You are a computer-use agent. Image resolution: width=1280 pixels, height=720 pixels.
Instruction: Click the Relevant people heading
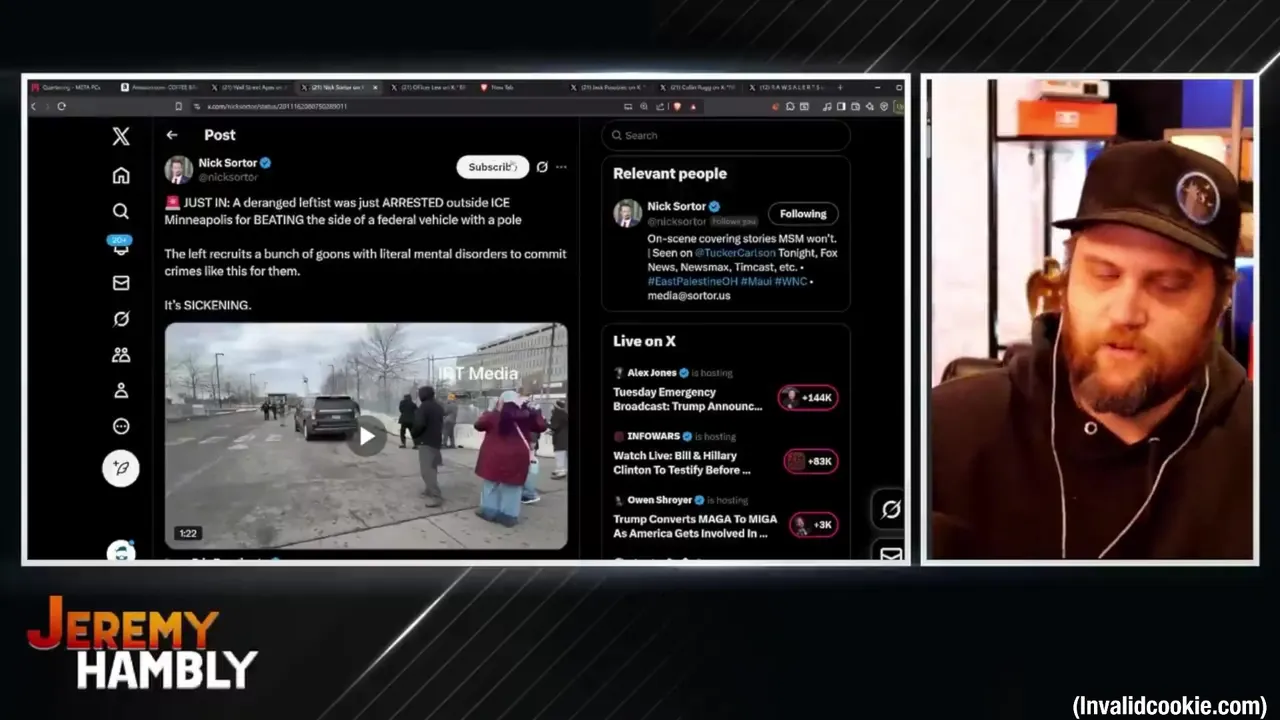[670, 173]
